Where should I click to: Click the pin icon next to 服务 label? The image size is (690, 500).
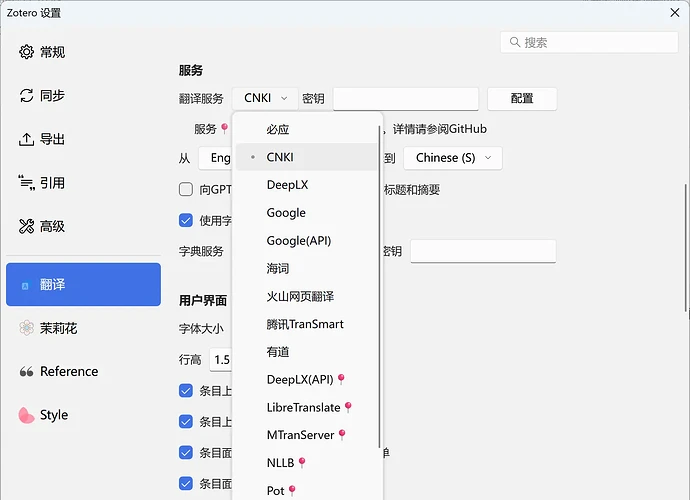[224, 129]
